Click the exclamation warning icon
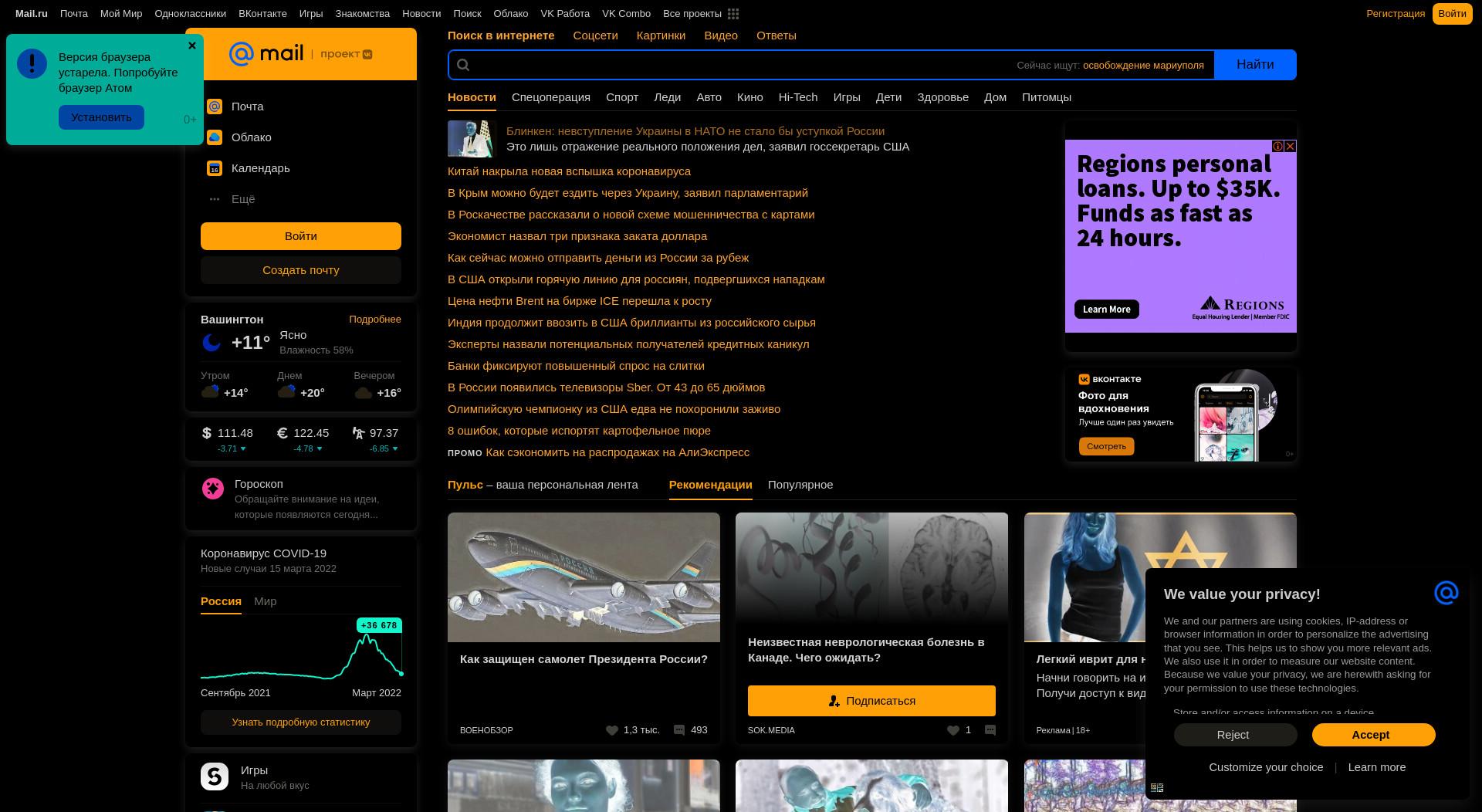The width and height of the screenshot is (1482, 812). pos(32,64)
